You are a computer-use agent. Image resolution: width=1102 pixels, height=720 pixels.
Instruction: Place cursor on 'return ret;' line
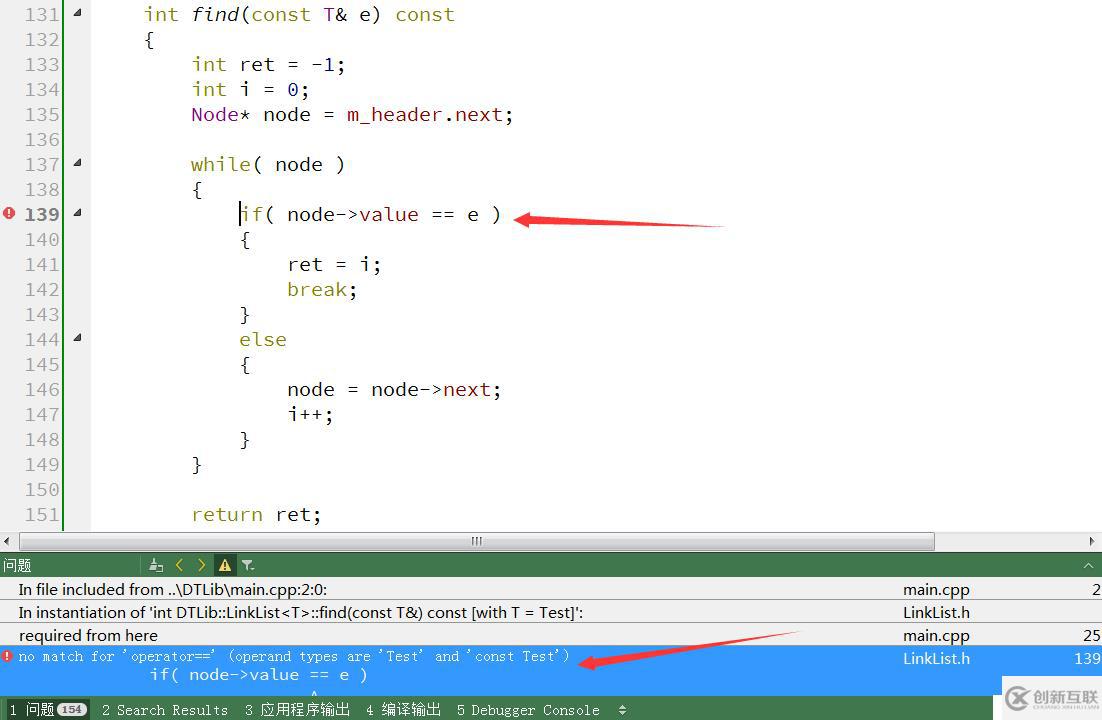tap(256, 515)
